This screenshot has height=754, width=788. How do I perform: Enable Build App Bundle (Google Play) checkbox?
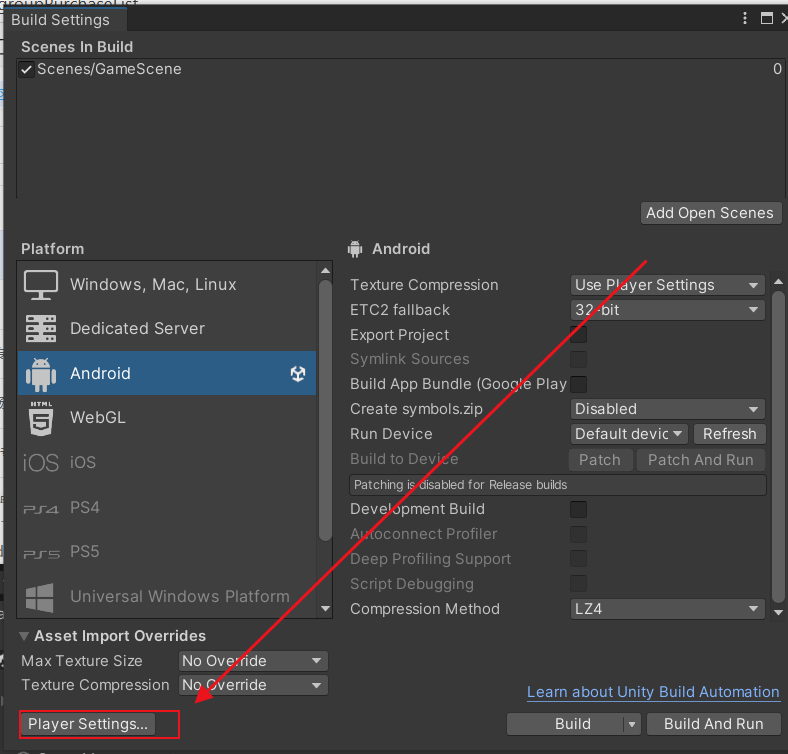click(578, 384)
